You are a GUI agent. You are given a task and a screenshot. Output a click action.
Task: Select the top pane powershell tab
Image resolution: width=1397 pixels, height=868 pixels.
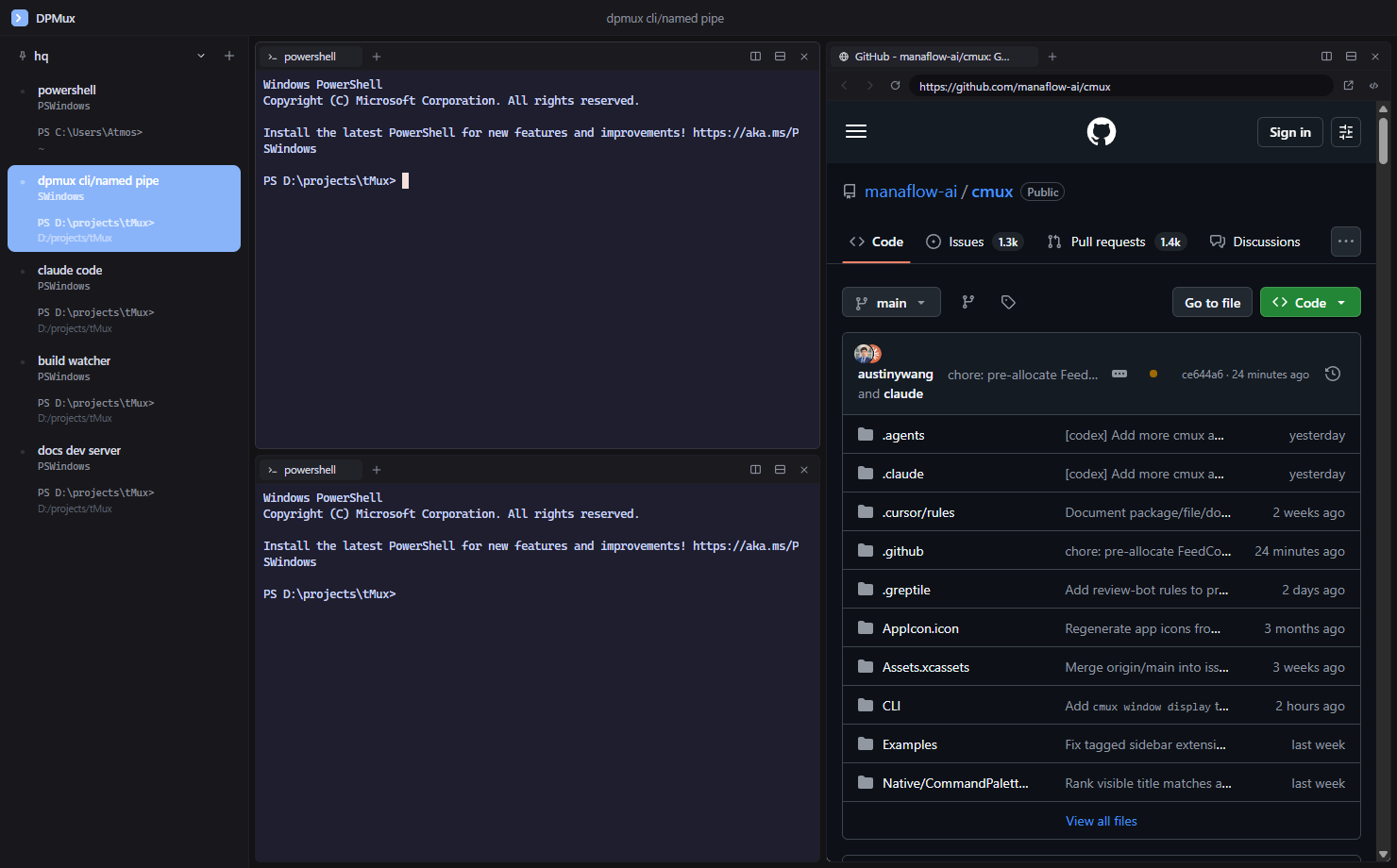[310, 57]
